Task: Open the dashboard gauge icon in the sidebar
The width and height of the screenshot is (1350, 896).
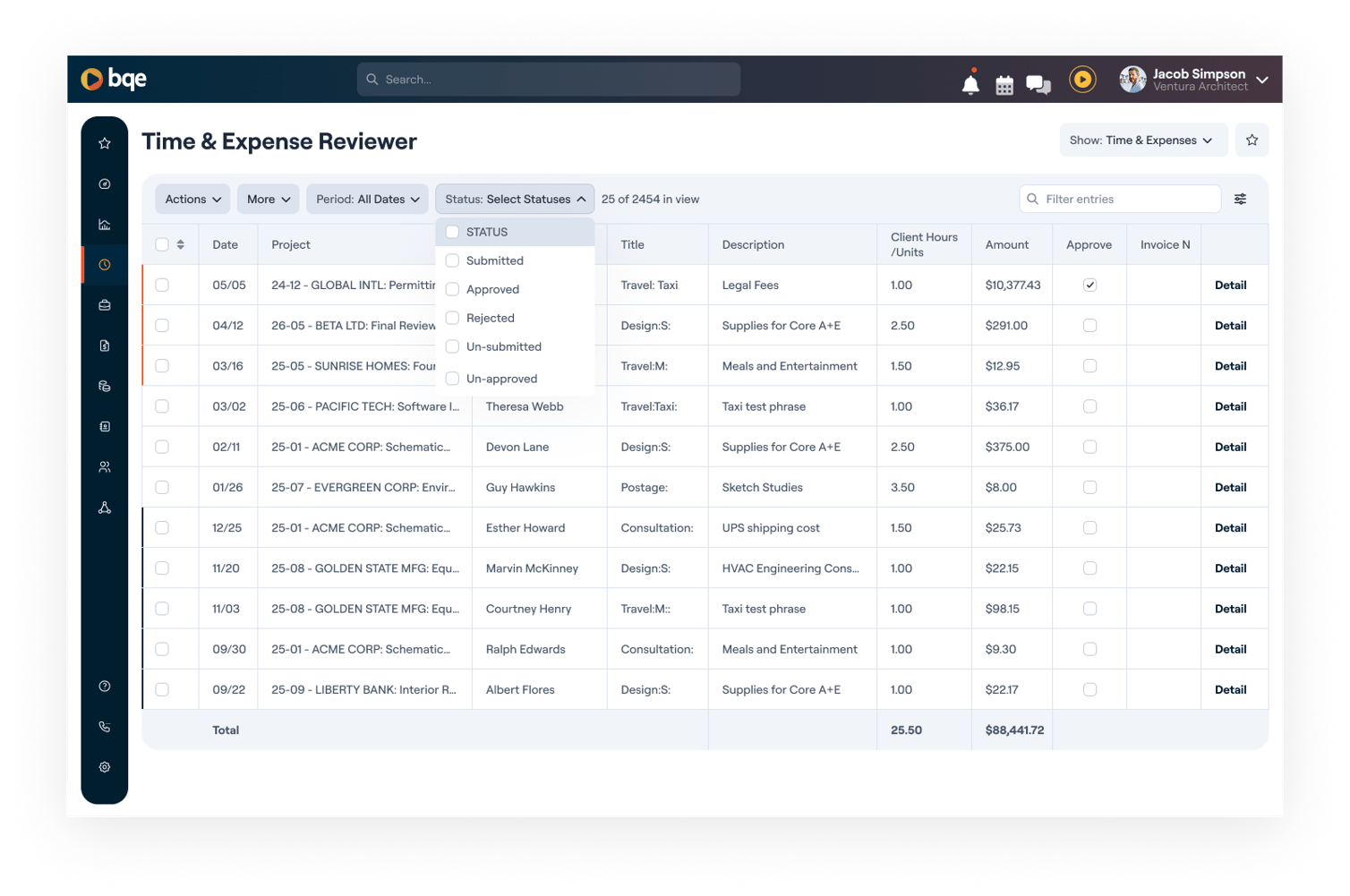Action: coord(104,183)
